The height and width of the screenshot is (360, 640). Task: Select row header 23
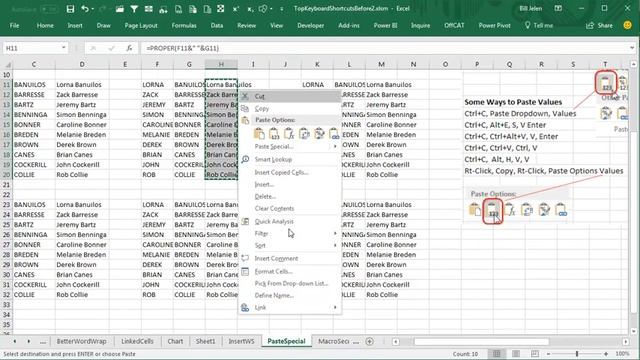tap(6, 204)
